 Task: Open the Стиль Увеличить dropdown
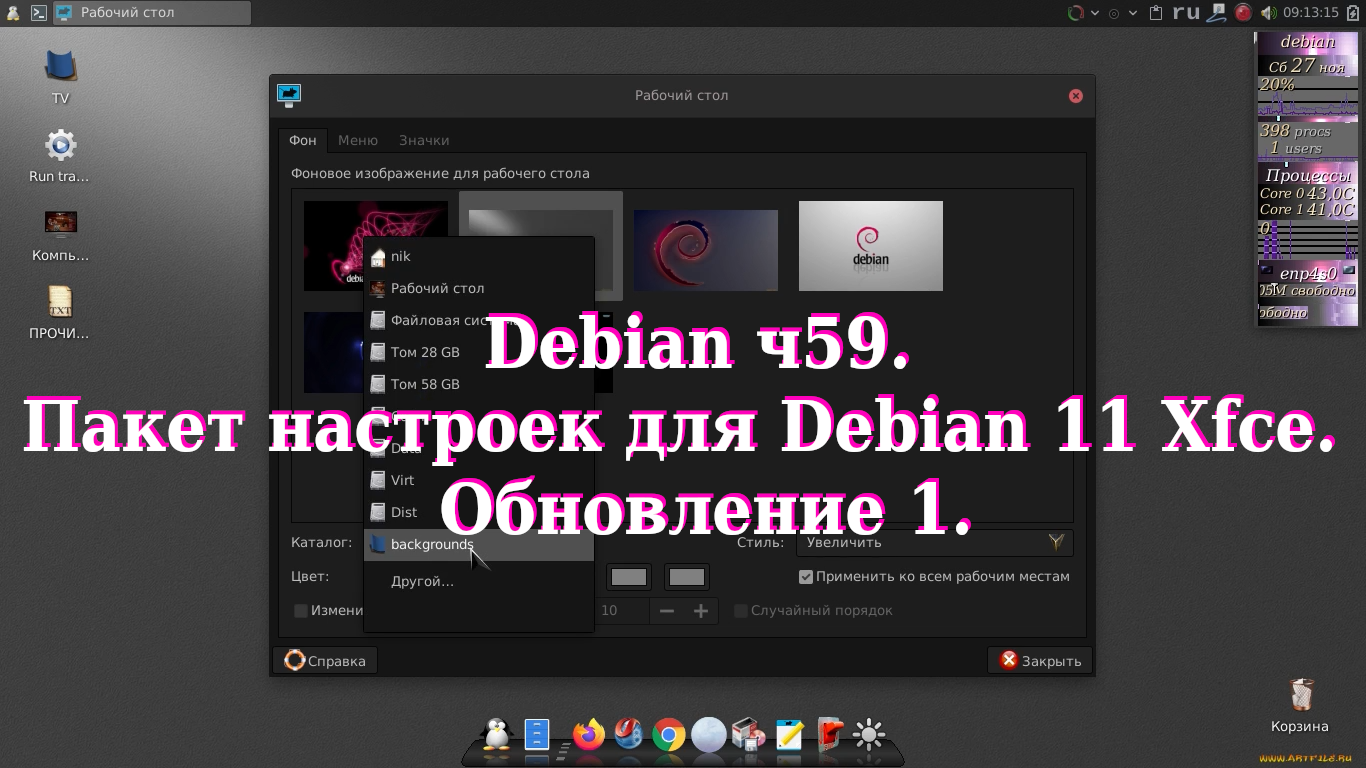tap(935, 543)
